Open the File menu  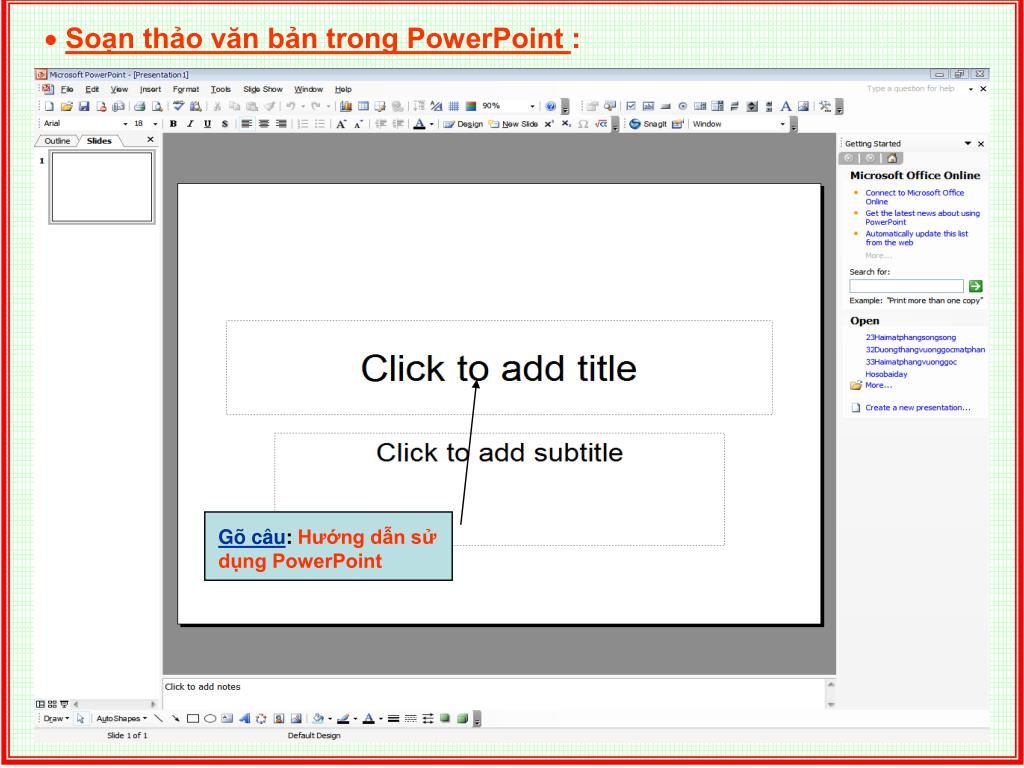click(67, 89)
